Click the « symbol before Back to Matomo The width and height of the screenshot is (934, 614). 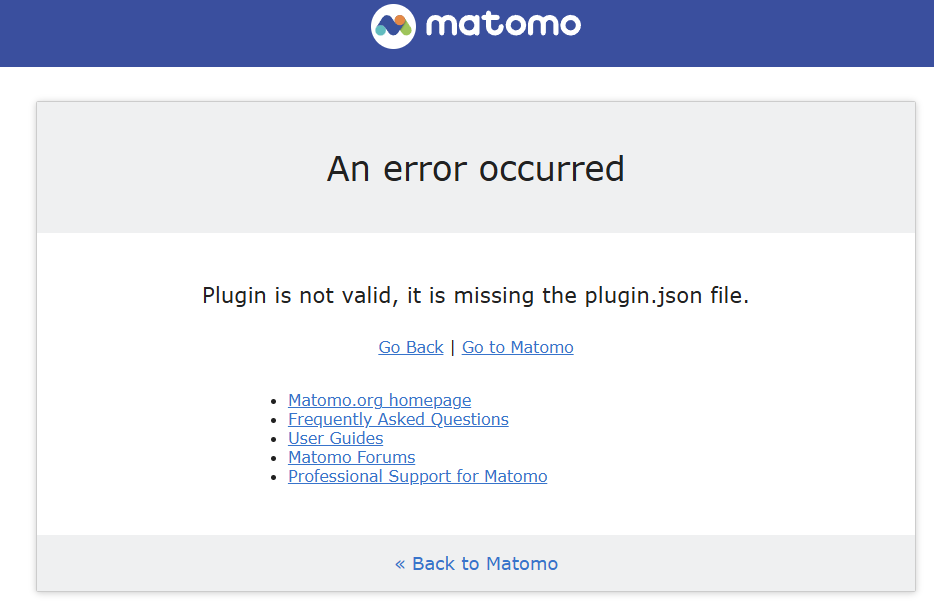point(400,564)
